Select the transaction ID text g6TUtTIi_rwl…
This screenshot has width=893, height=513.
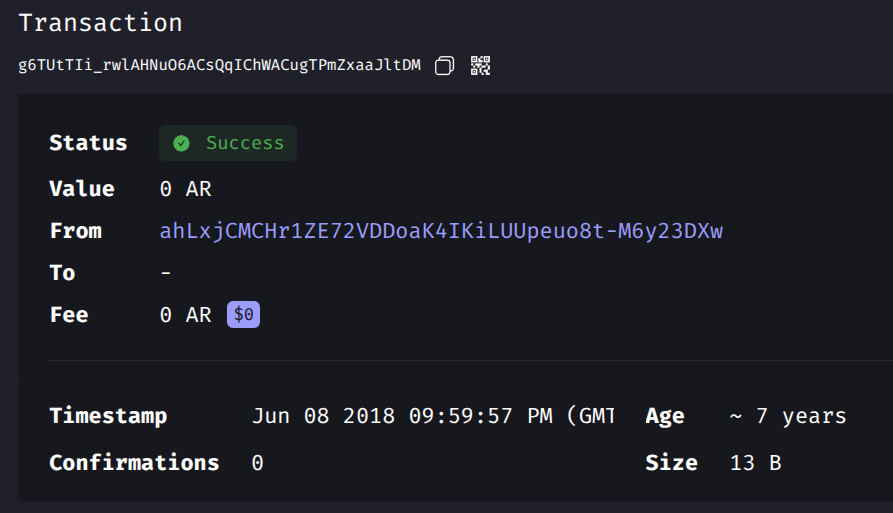(x=219, y=65)
